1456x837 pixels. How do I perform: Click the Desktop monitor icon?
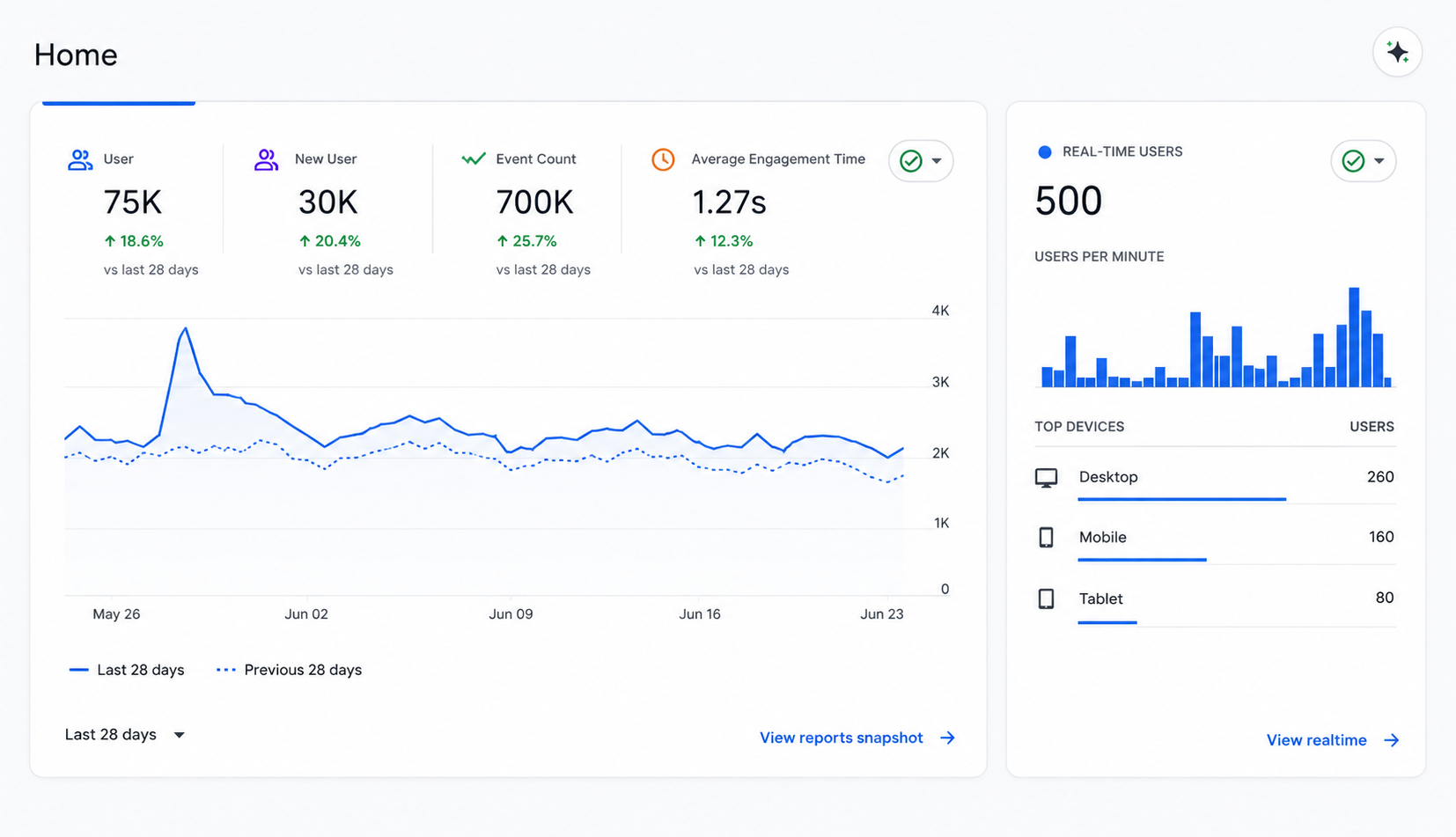click(x=1046, y=478)
